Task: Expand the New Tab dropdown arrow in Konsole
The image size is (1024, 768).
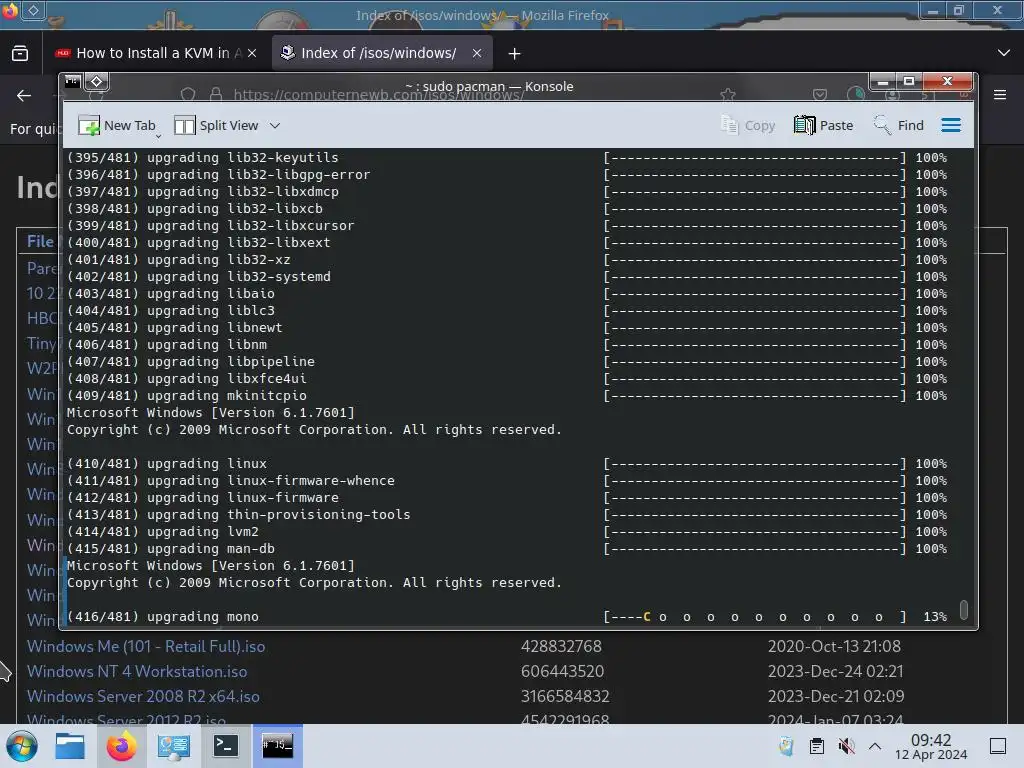Action: pyautogui.click(x=159, y=135)
